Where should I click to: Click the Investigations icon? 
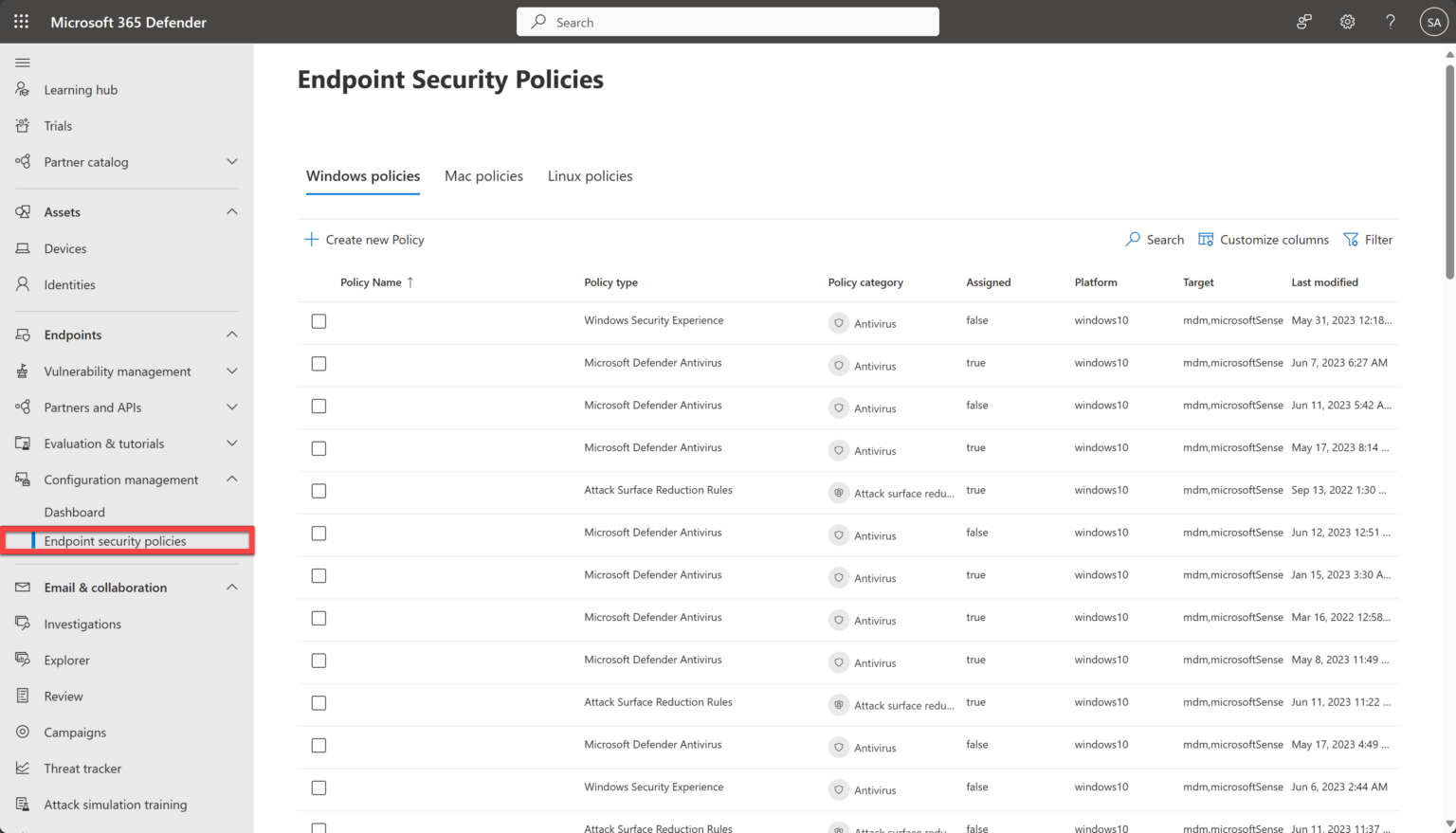23,624
